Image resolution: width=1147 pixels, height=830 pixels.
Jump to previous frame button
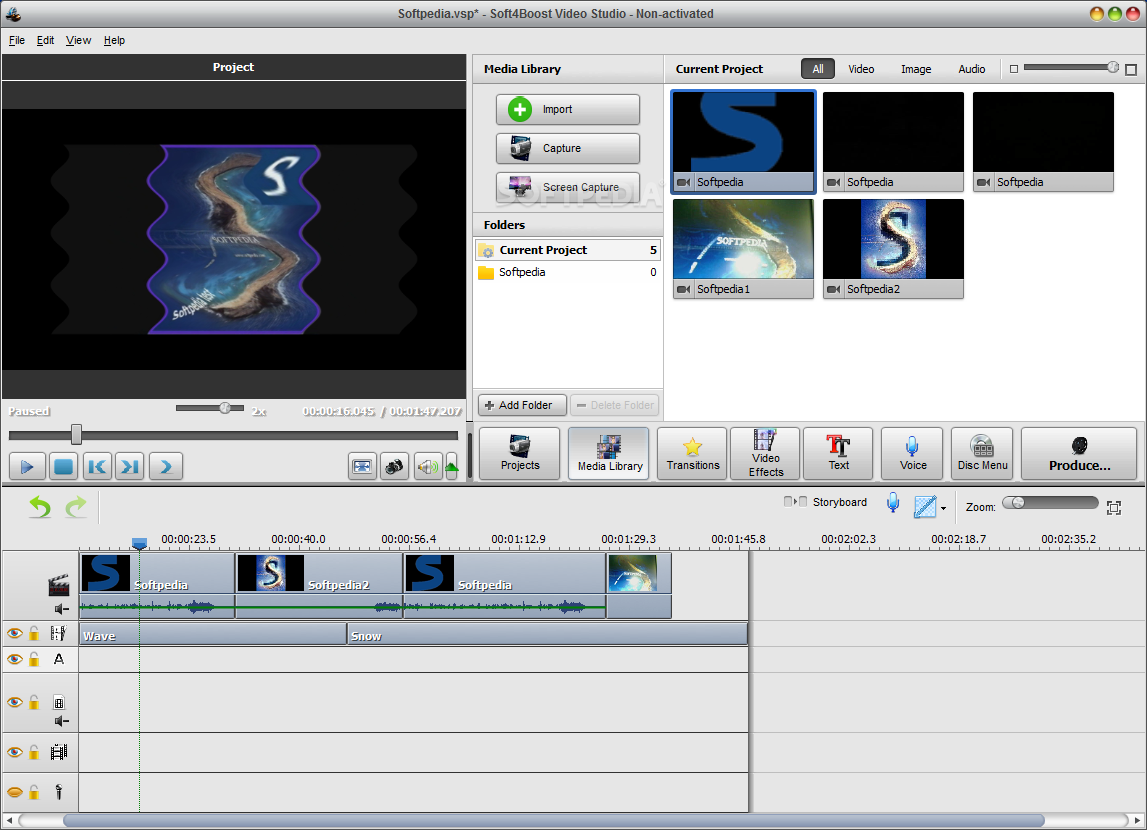97,467
